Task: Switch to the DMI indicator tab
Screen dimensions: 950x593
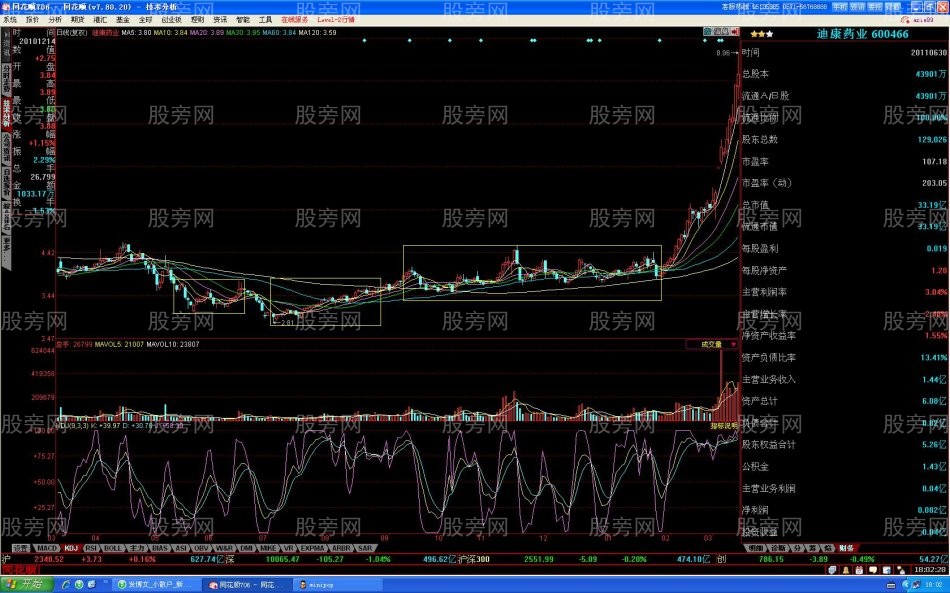Action: [246, 548]
